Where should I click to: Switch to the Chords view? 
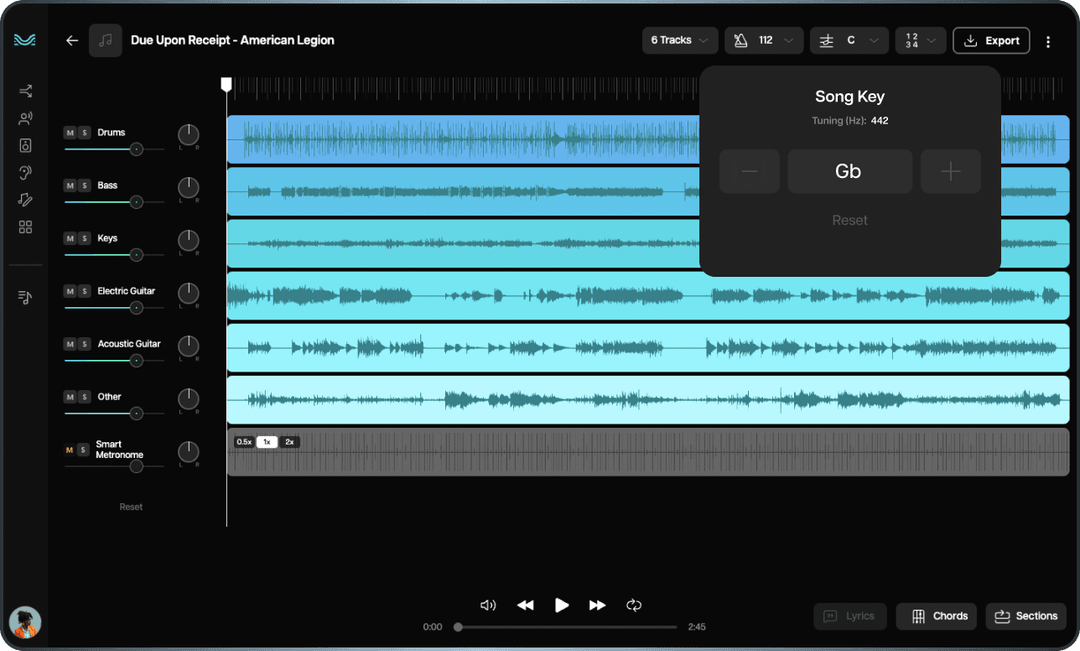(936, 616)
